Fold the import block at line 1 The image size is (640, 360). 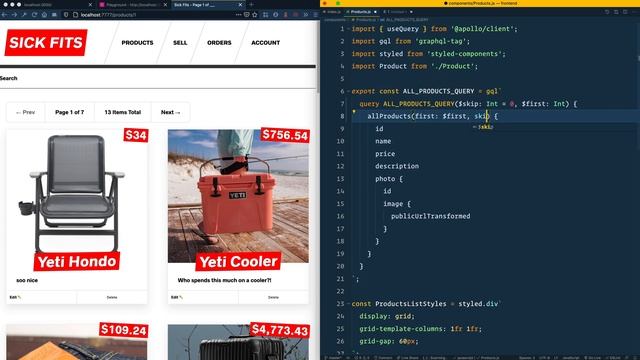[x=348, y=29]
